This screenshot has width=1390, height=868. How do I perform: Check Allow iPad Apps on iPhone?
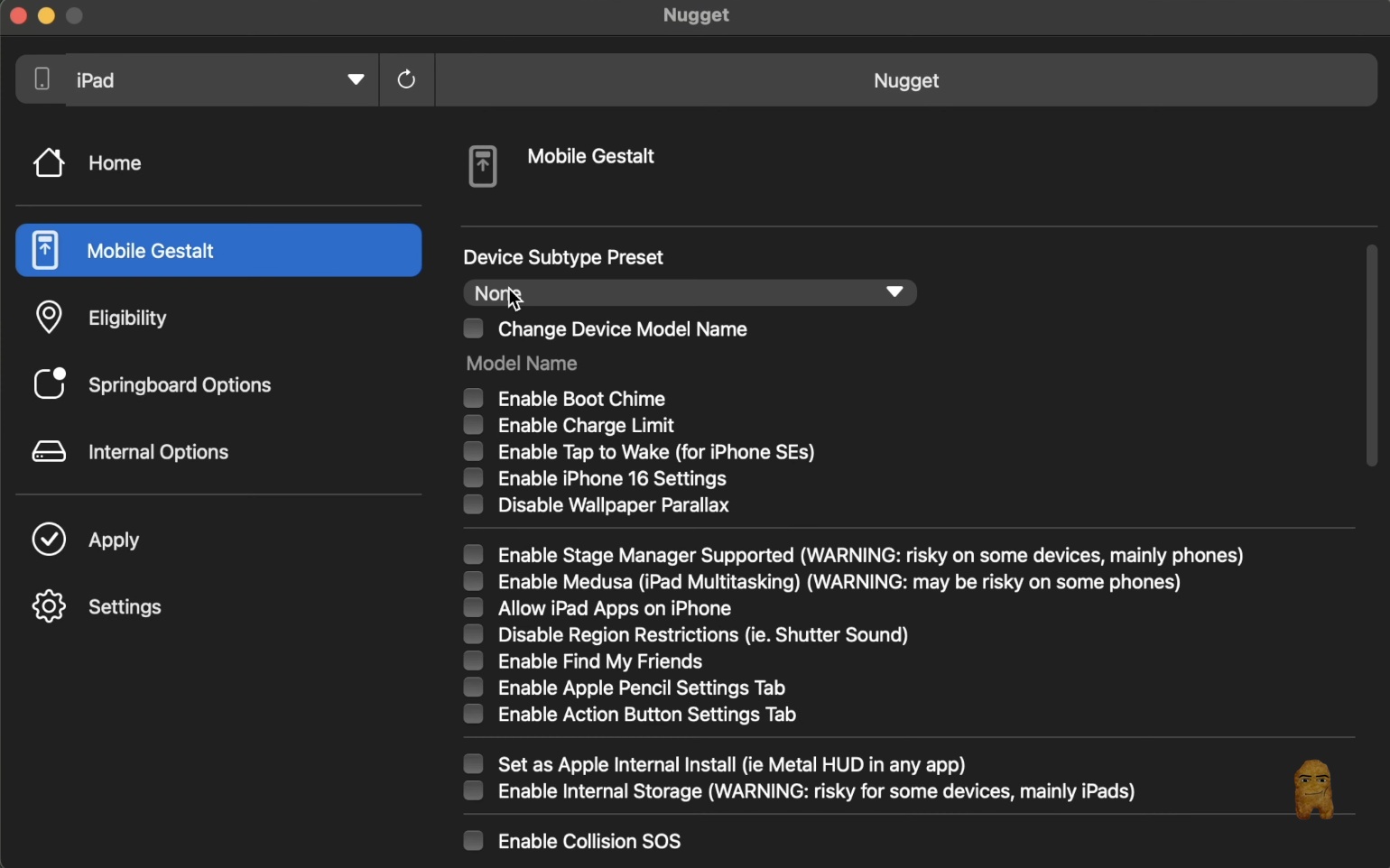pyautogui.click(x=474, y=607)
